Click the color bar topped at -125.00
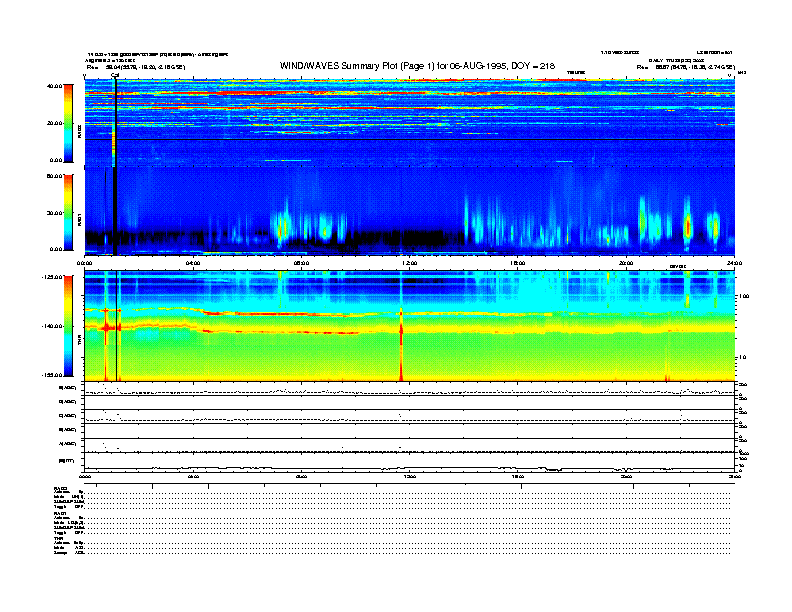792x612 pixels. click(x=68, y=326)
